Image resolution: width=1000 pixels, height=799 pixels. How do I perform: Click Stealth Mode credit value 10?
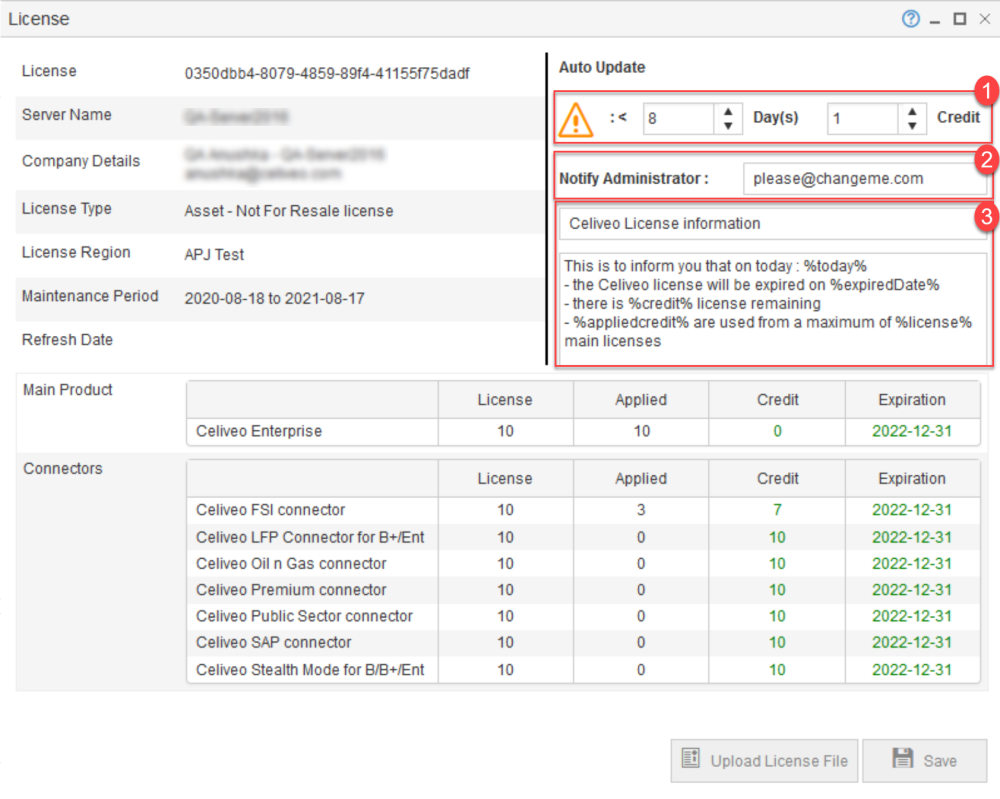777,670
